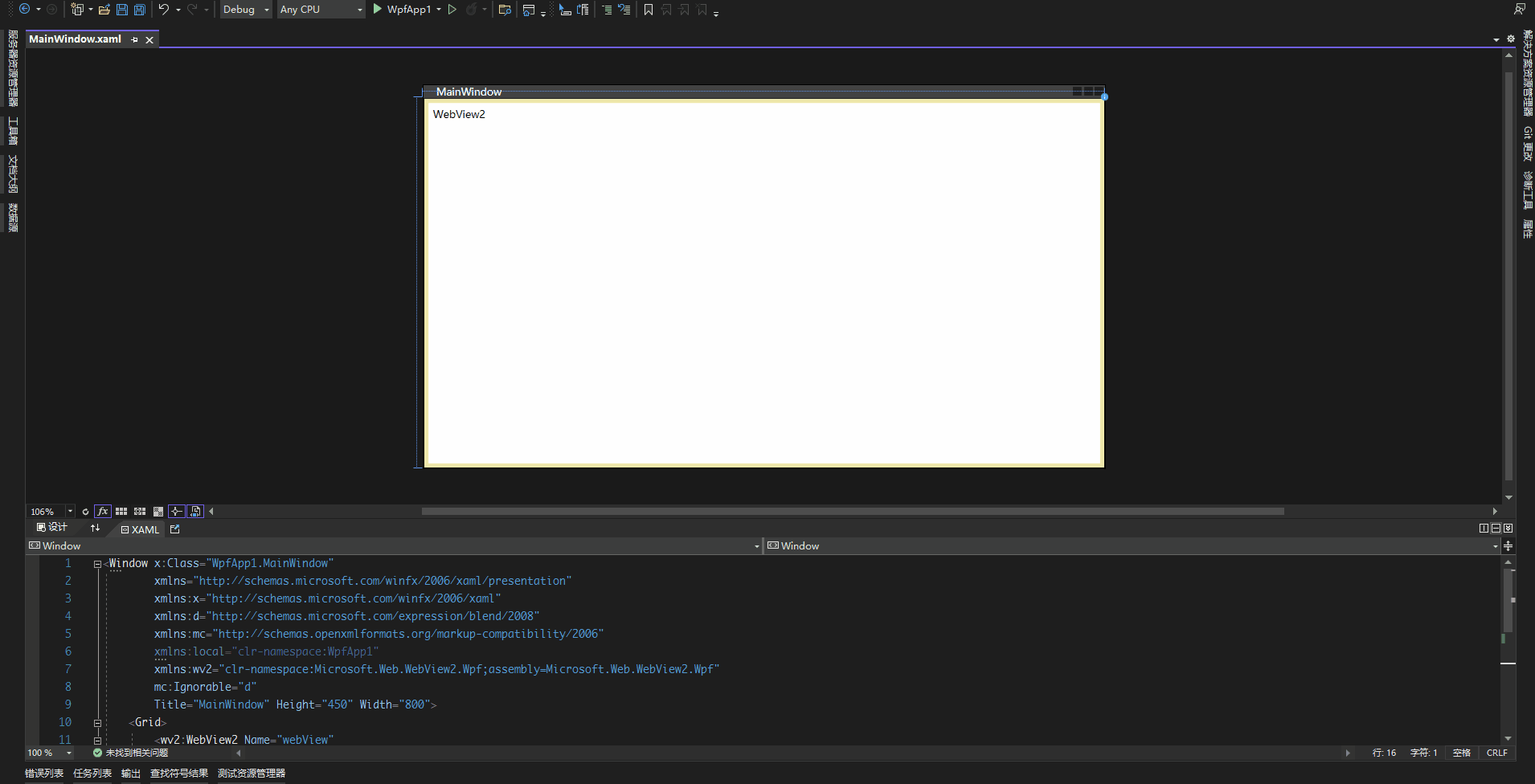Open XAML view in a new window
1535x784 pixels.
pyautogui.click(x=174, y=529)
